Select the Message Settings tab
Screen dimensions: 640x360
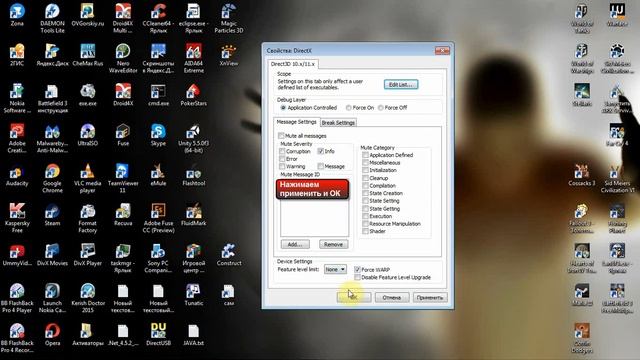pos(296,122)
